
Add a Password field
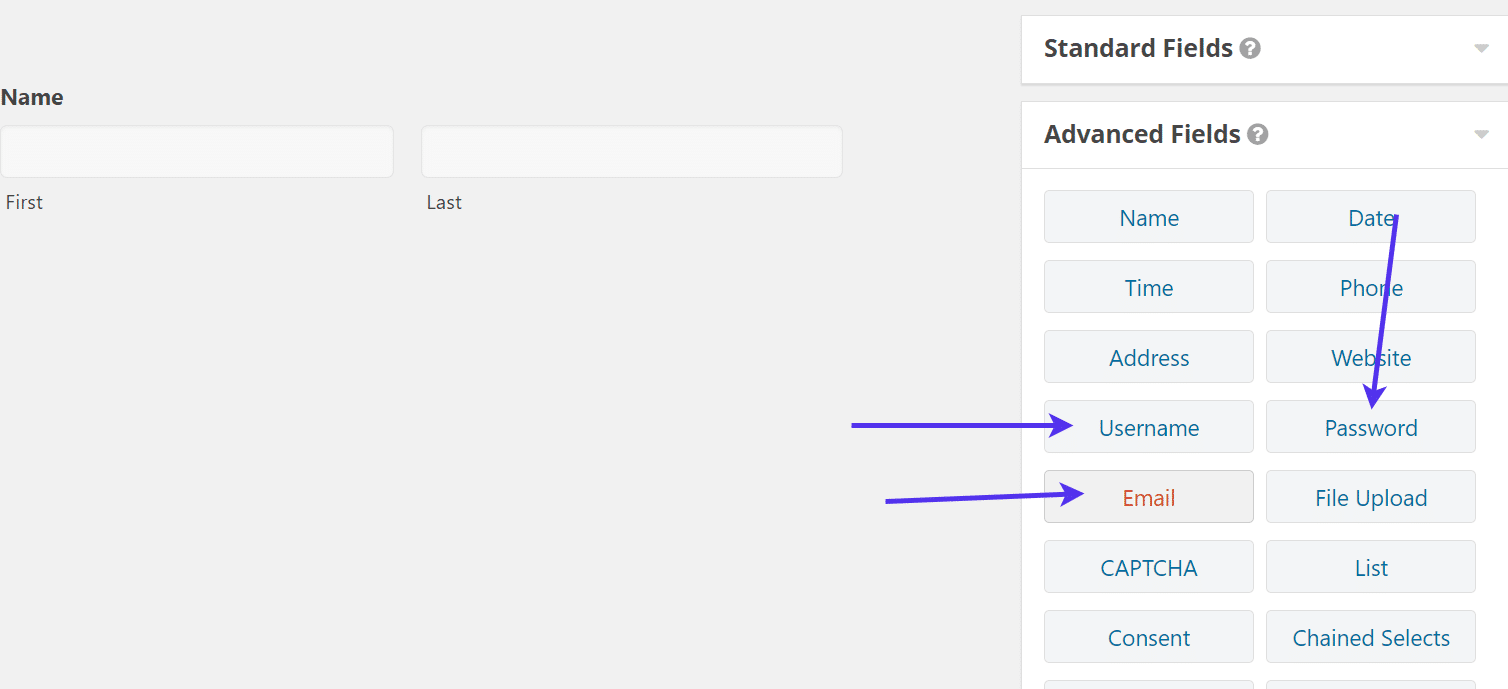[1370, 427]
